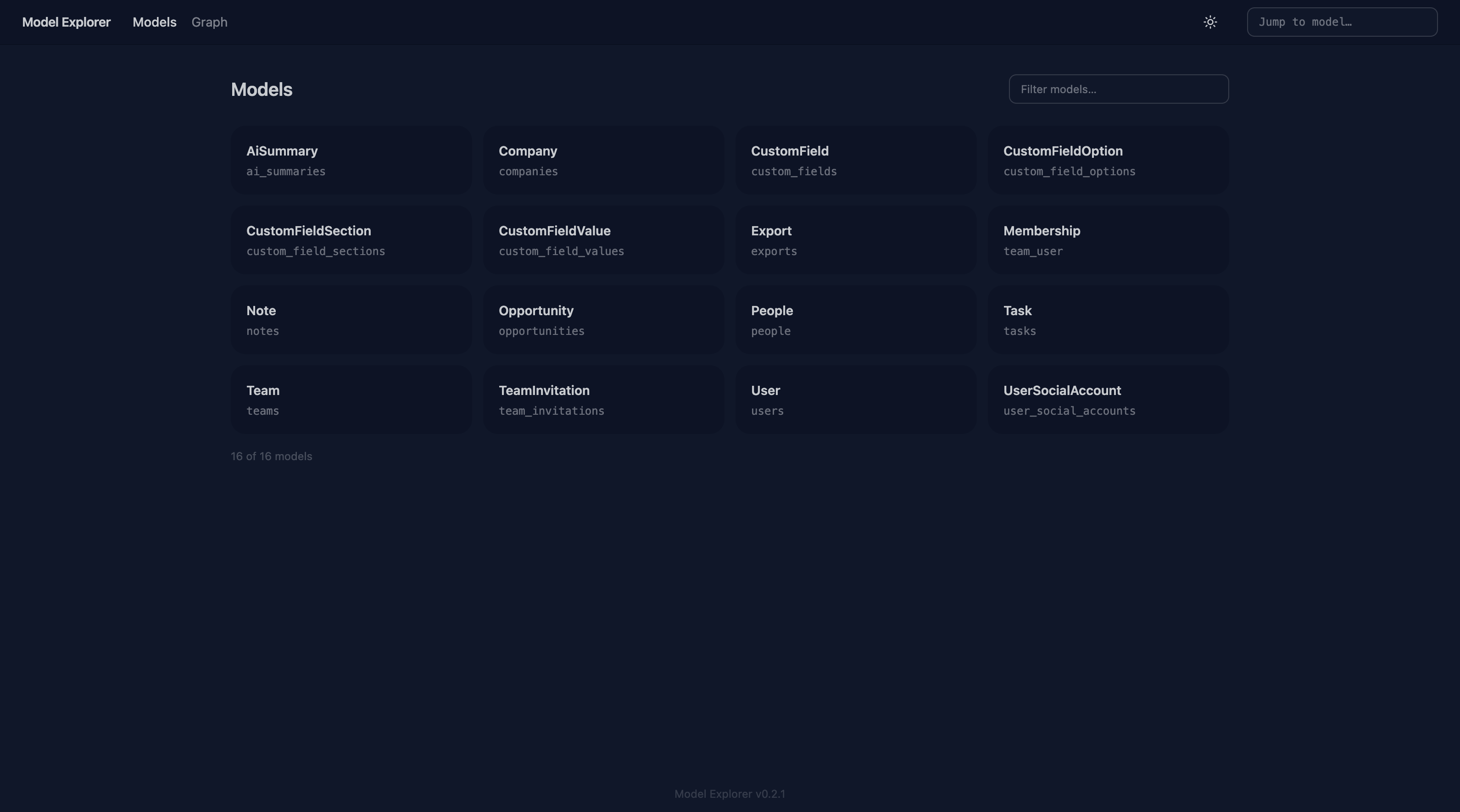The width and height of the screenshot is (1460, 812).
Task: Toggle the light/dark theme sun icon
Action: point(1210,22)
